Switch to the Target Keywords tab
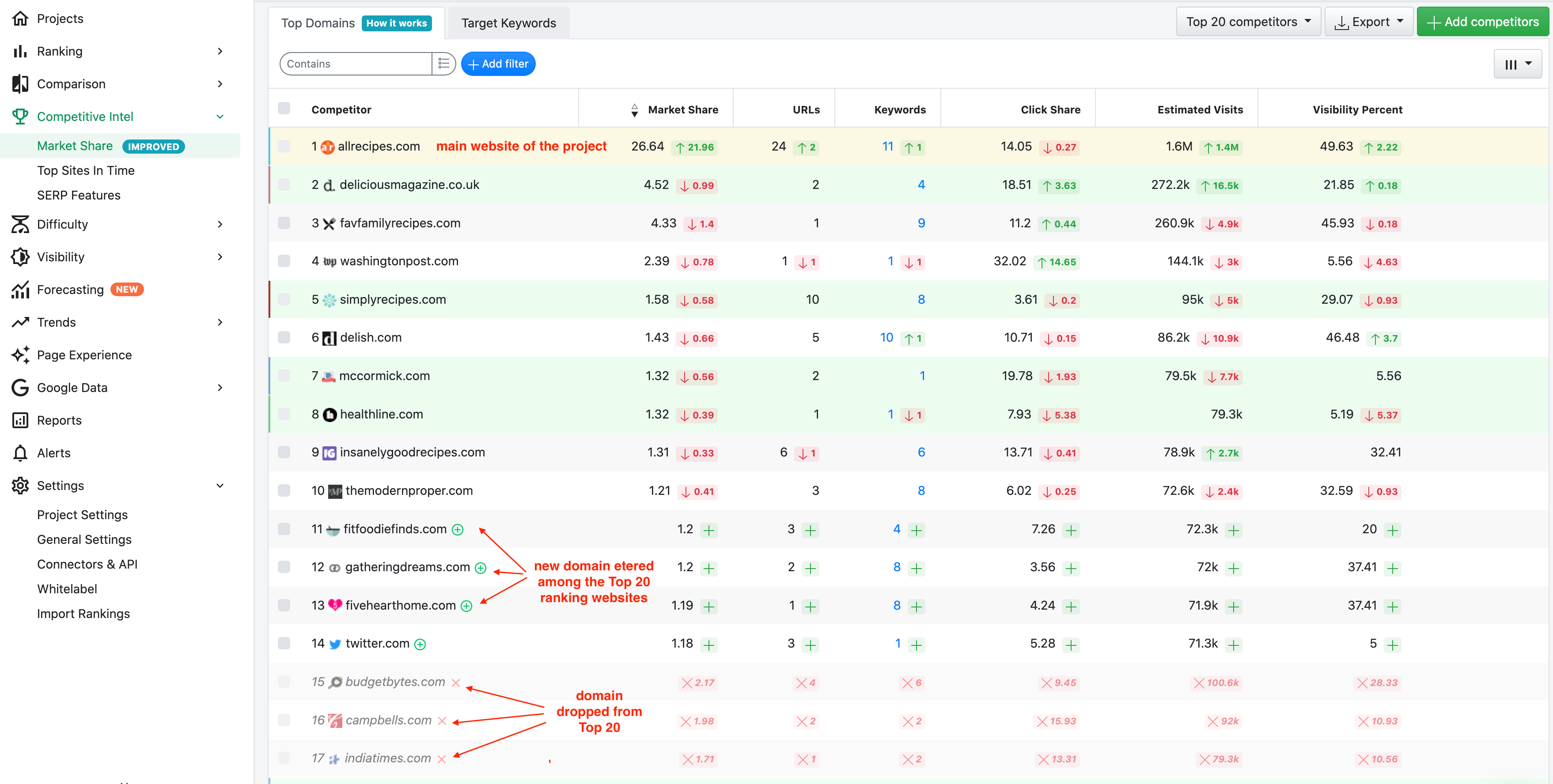The image size is (1553, 784). pyautogui.click(x=508, y=23)
